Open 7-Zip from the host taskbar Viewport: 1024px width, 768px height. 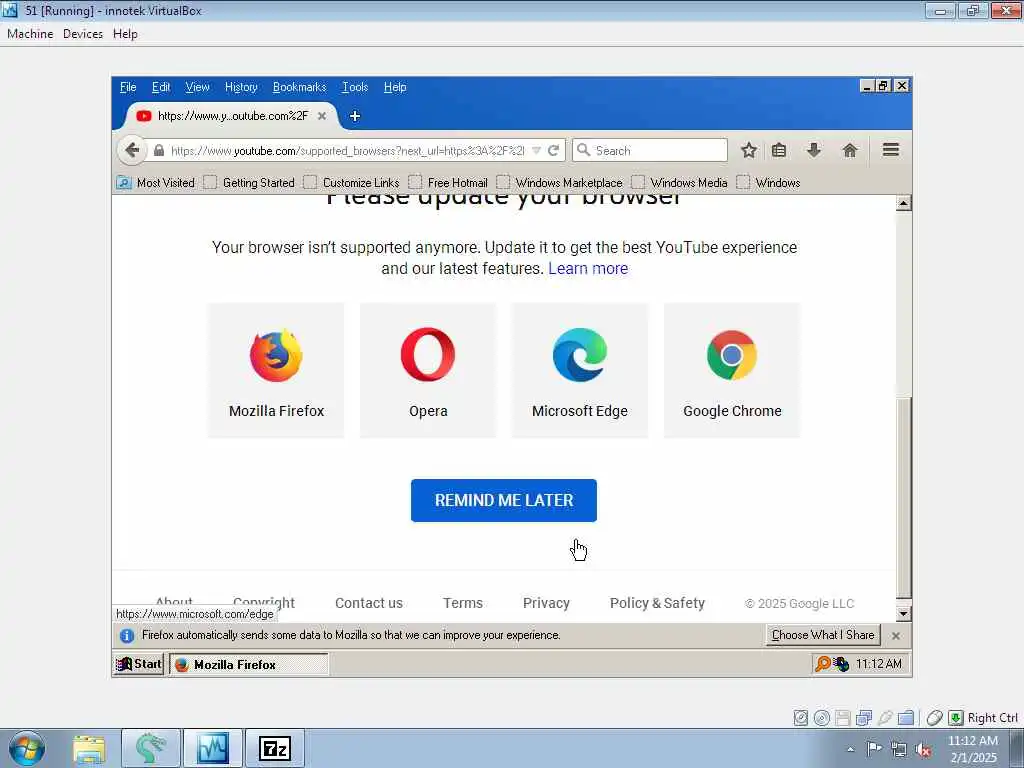[x=275, y=748]
